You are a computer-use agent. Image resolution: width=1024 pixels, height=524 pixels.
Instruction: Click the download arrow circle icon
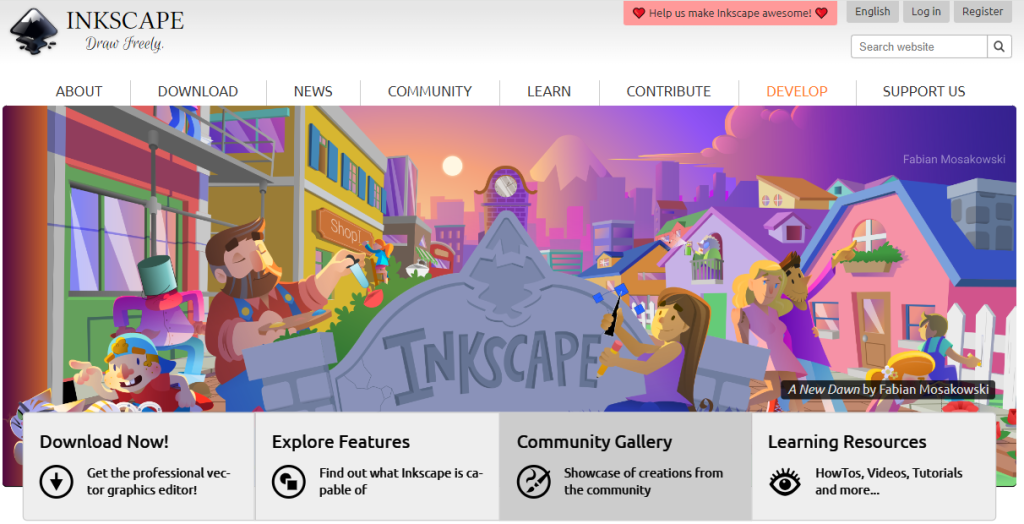pos(56,482)
